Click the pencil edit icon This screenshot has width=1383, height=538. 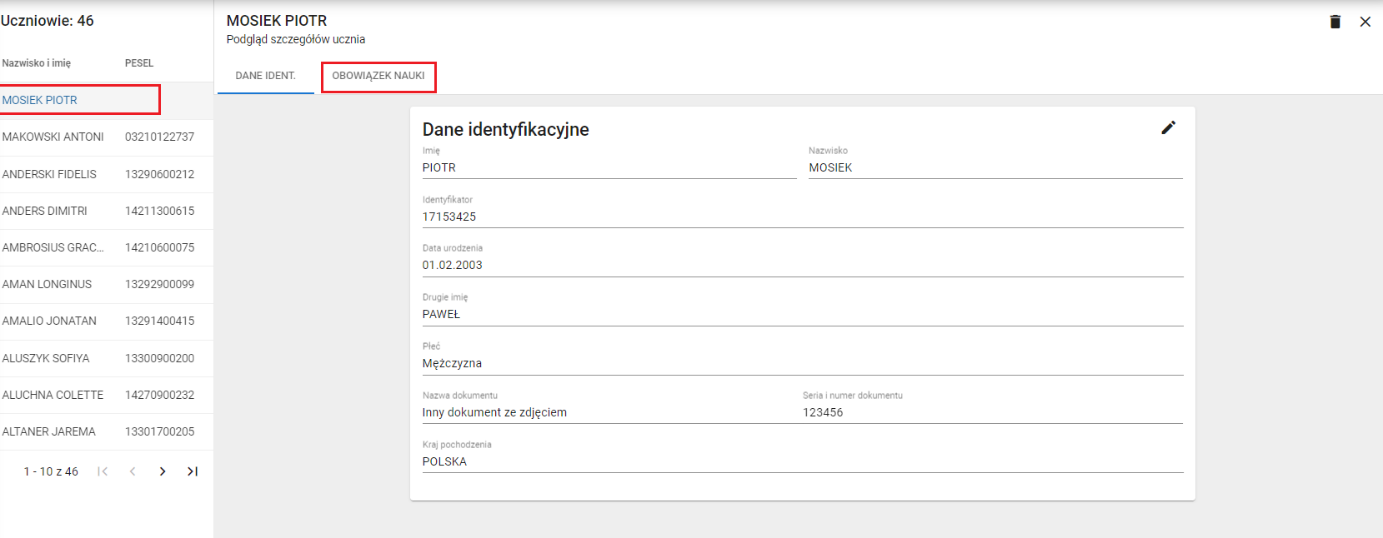coord(1168,127)
